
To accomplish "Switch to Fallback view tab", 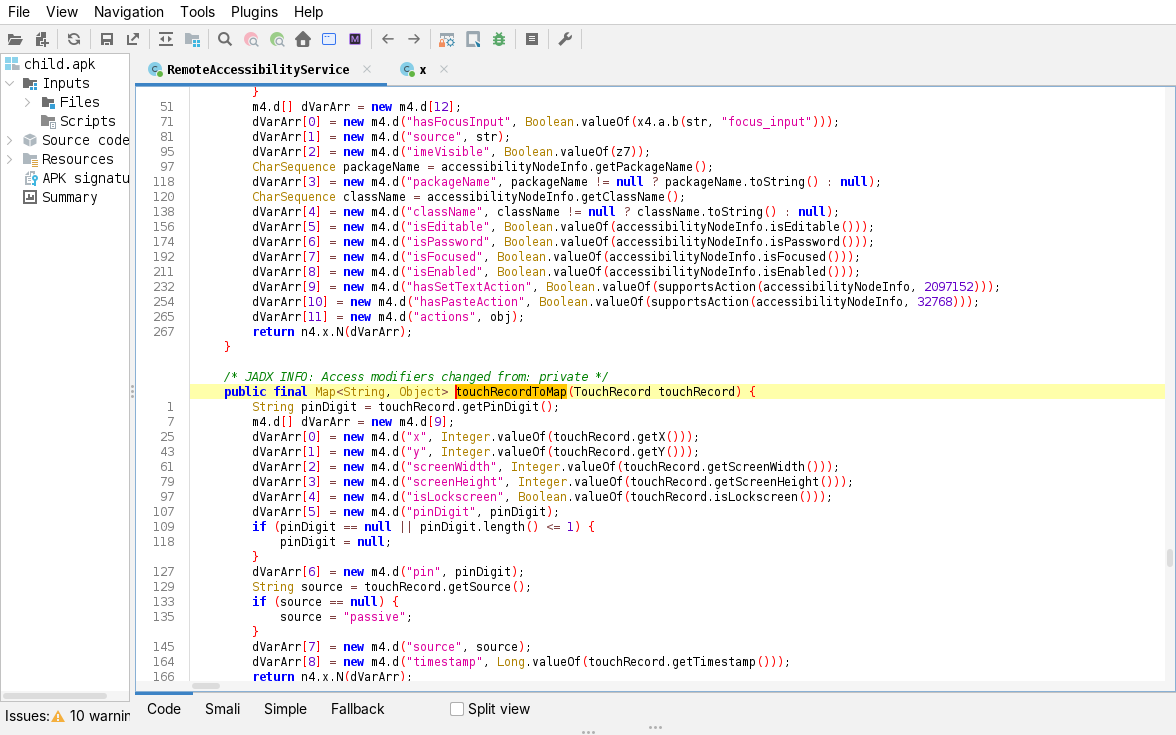I will (357, 709).
